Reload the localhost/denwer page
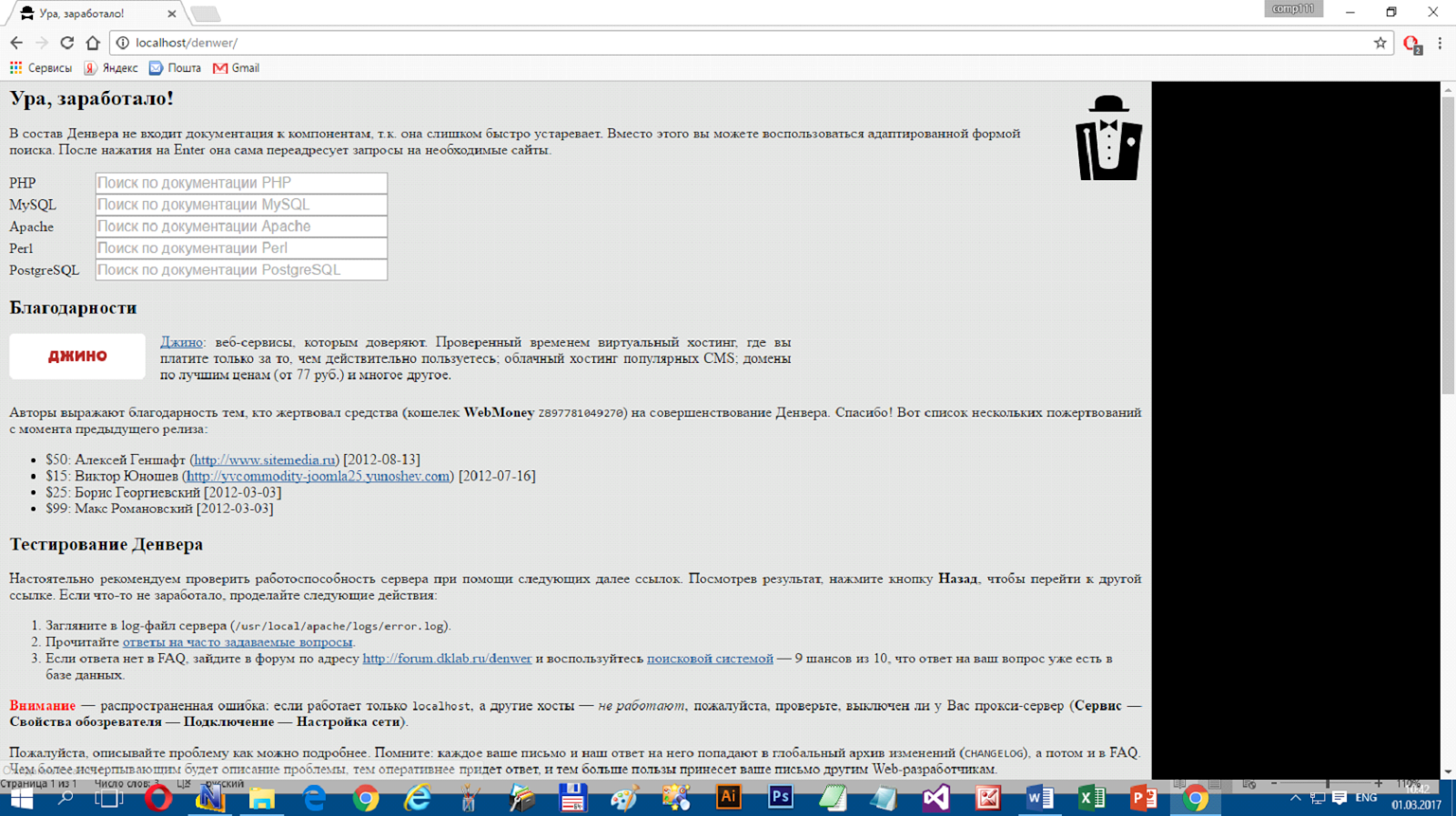The height and width of the screenshot is (816, 1456). pos(66,43)
